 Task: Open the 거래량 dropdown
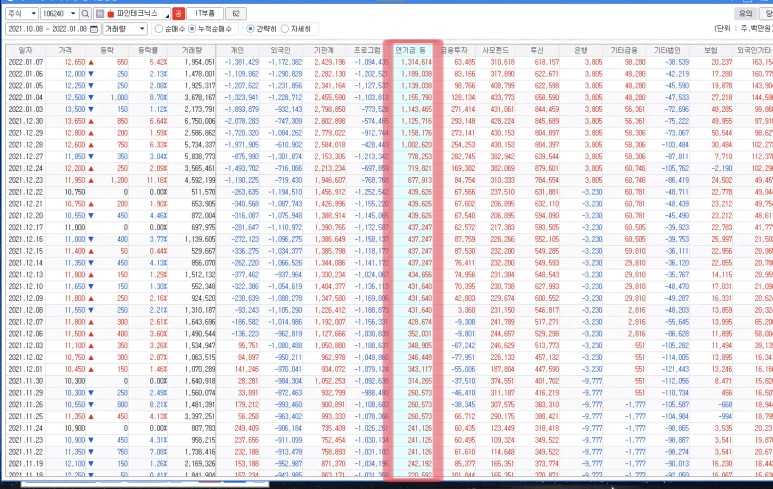coord(125,29)
